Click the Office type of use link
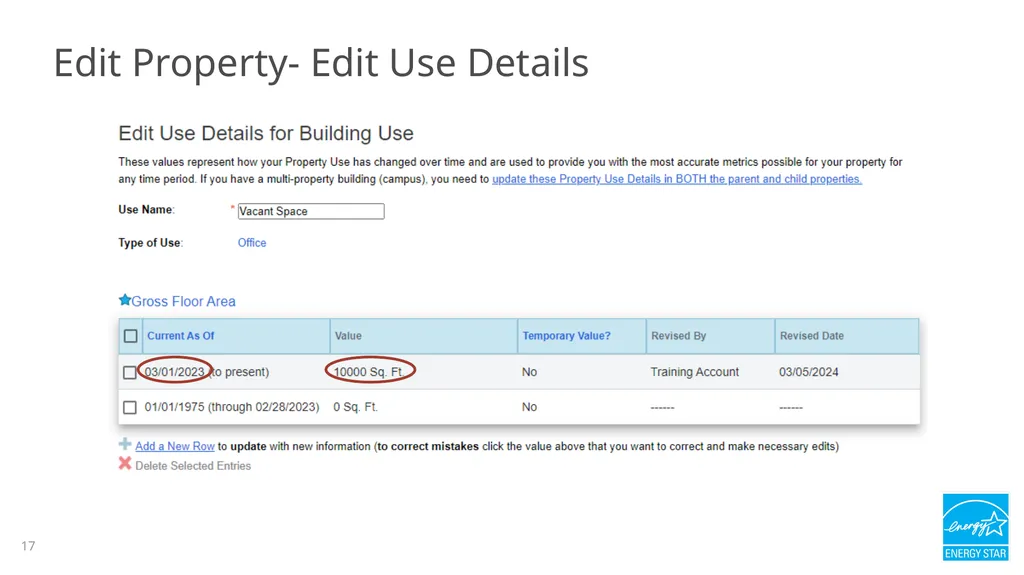 [252, 243]
